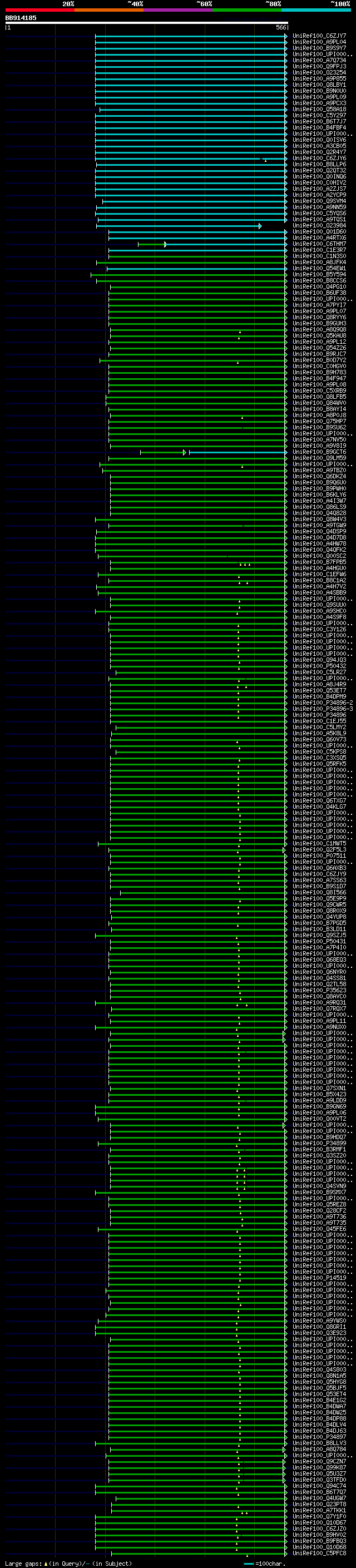The image size is (356, 1568).
Task: Select hit UniRef100_Q4PG10
Action: [x=319, y=286]
